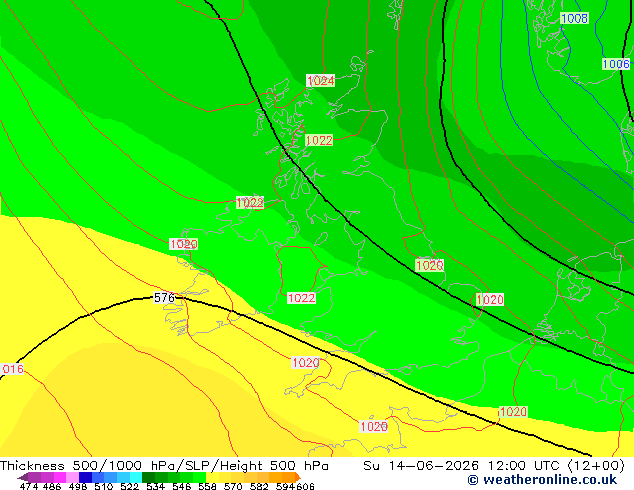This screenshot has width=634, height=490.
Task: Click the 1024 isobar label over Scotland
Action: 320,81
